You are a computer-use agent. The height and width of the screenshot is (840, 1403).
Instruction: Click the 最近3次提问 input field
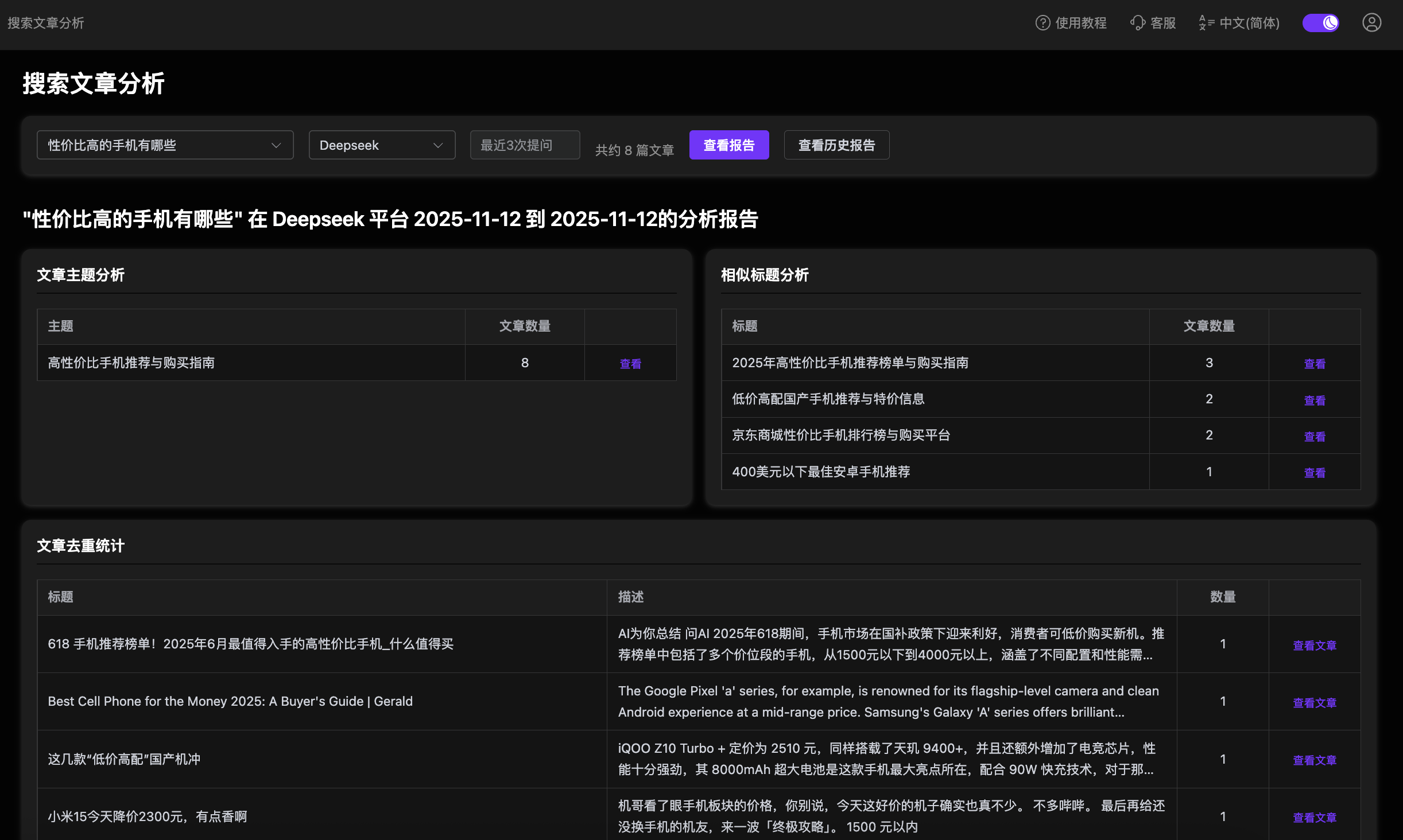pyautogui.click(x=524, y=145)
